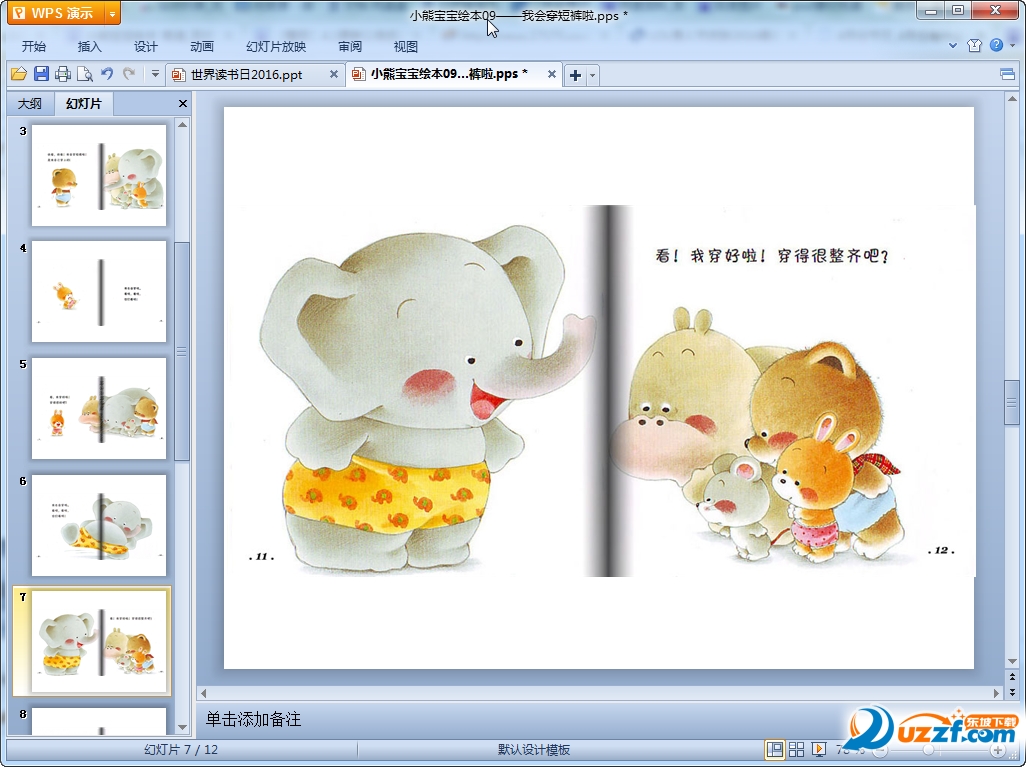Open the 动画 ribbon tab
The width and height of the screenshot is (1026, 767).
(x=202, y=46)
